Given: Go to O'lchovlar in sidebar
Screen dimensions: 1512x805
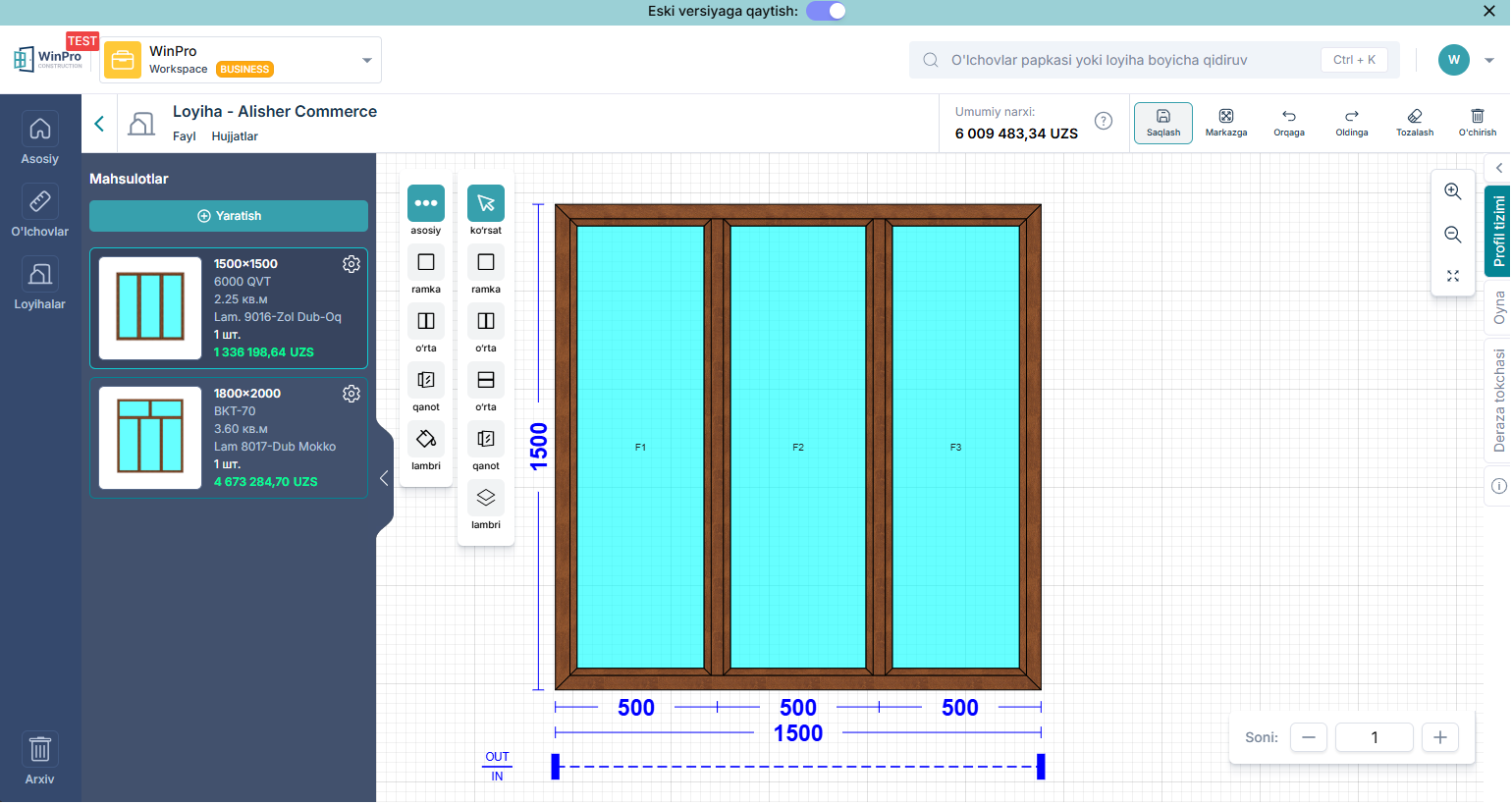Looking at the screenshot, I should pyautogui.click(x=40, y=211).
